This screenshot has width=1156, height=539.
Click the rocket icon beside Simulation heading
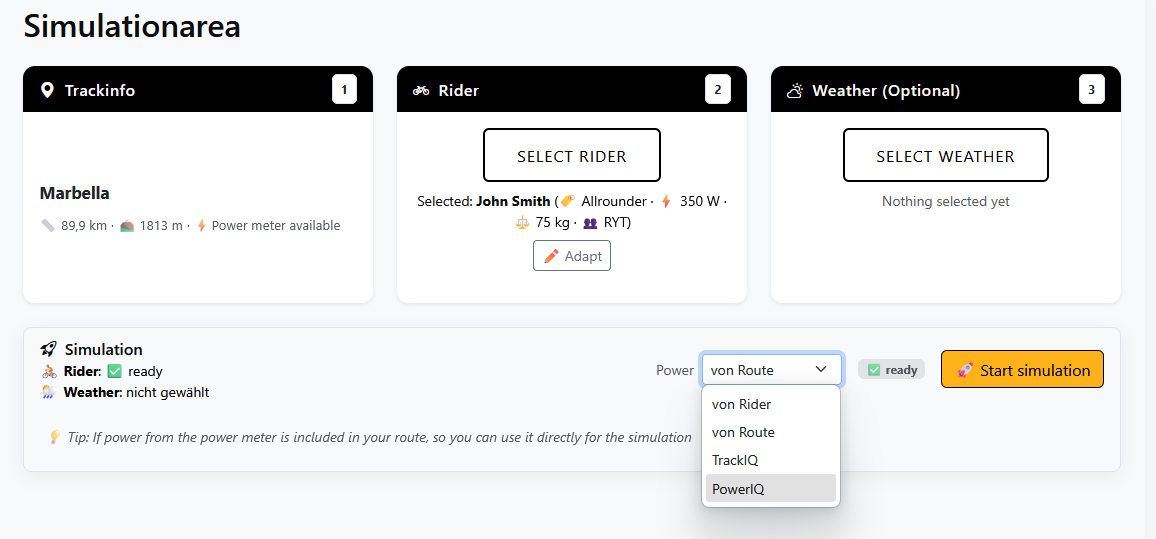(48, 349)
